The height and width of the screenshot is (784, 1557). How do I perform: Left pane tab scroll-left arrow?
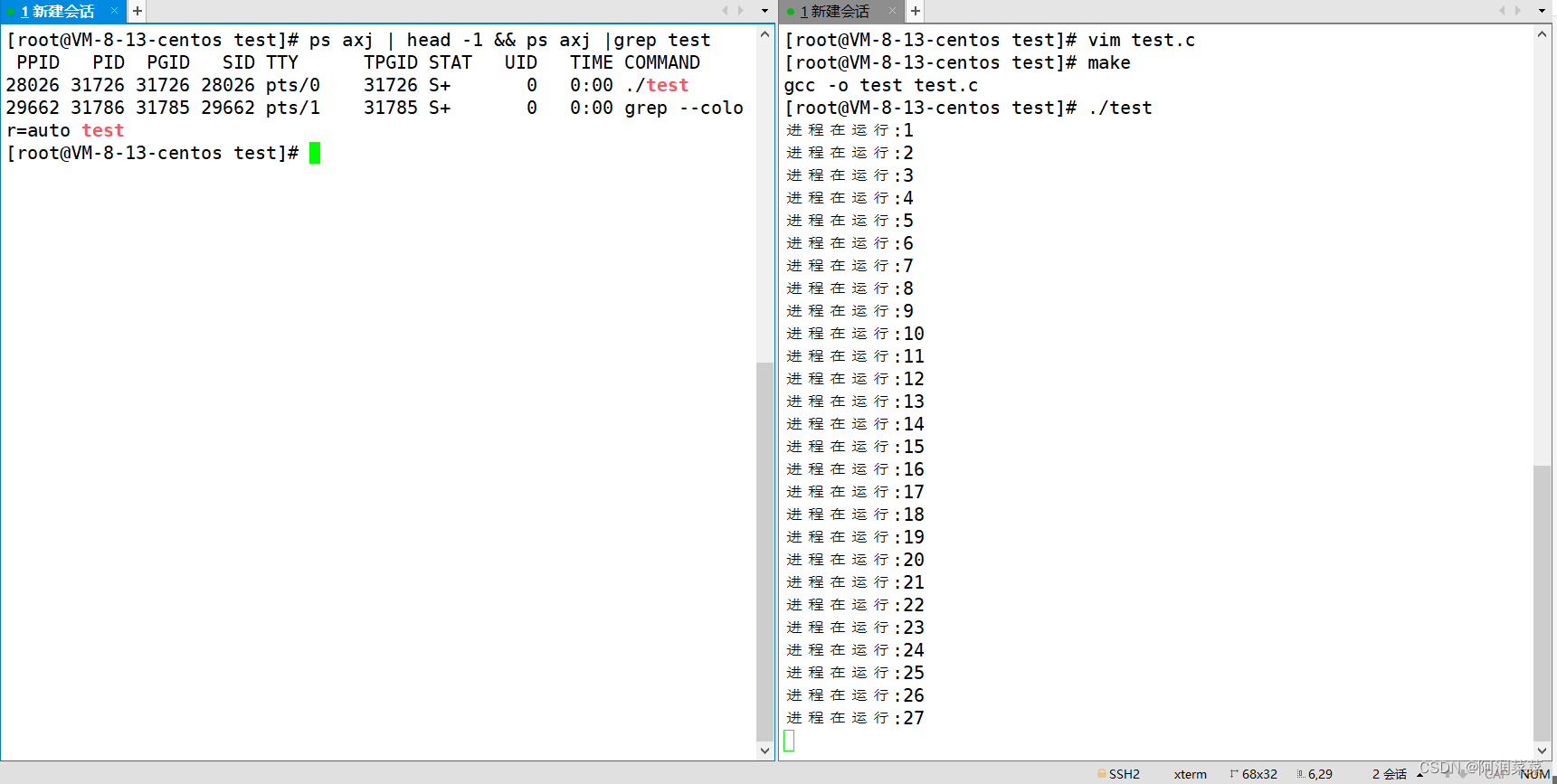(x=725, y=11)
